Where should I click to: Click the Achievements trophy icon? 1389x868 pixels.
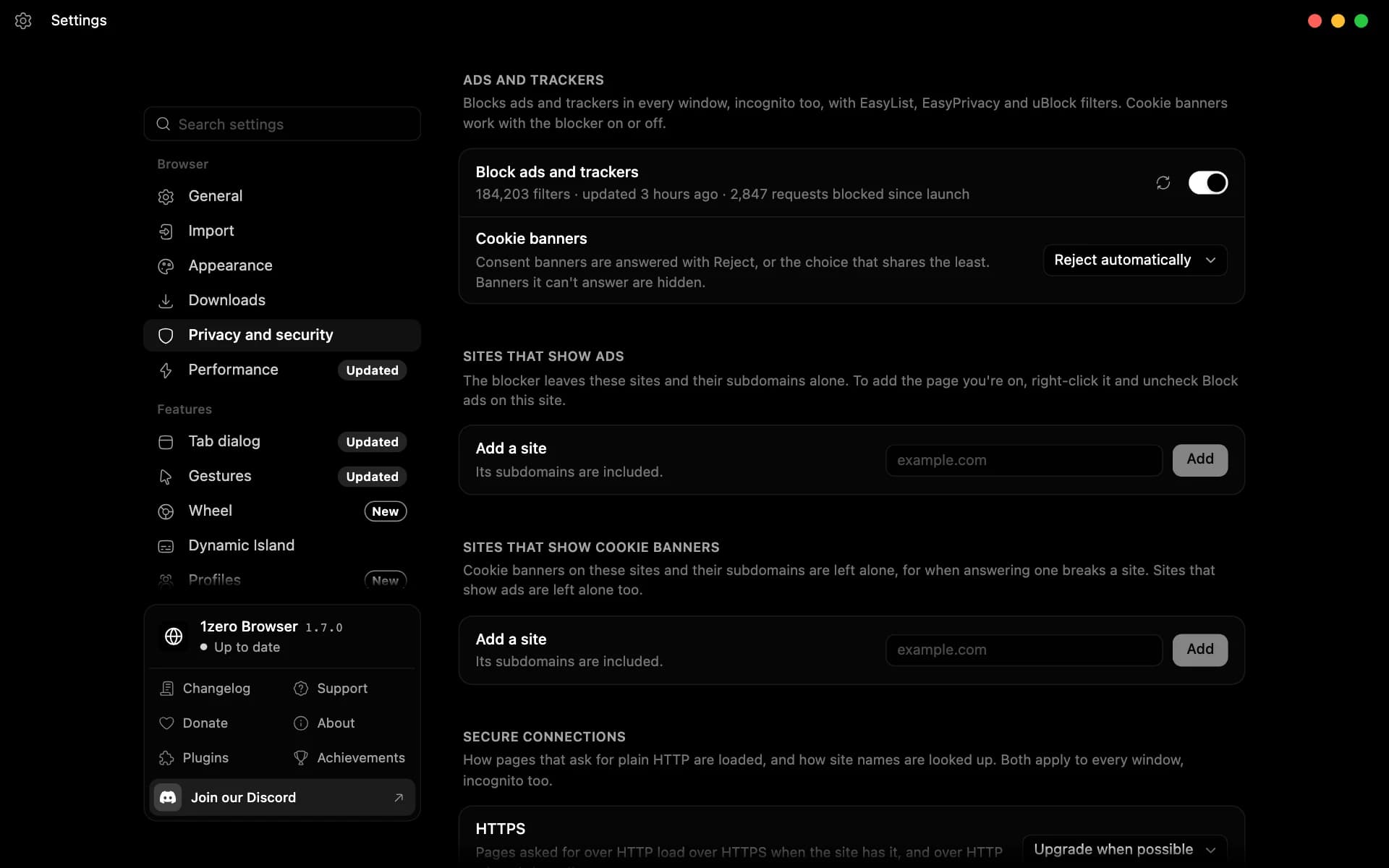click(301, 758)
